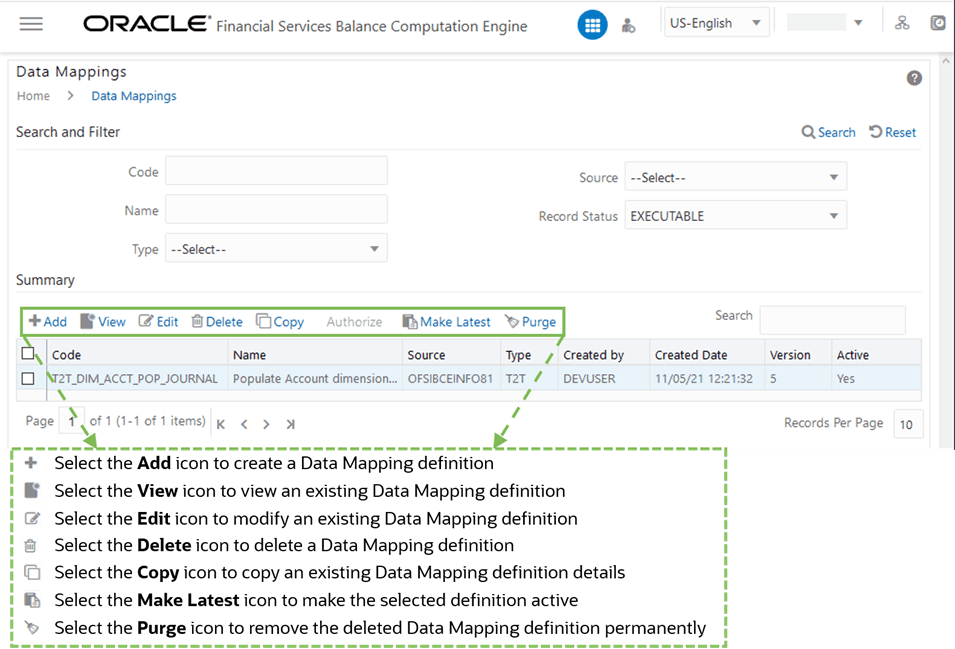
Task: Open help question mark icon
Action: click(914, 78)
